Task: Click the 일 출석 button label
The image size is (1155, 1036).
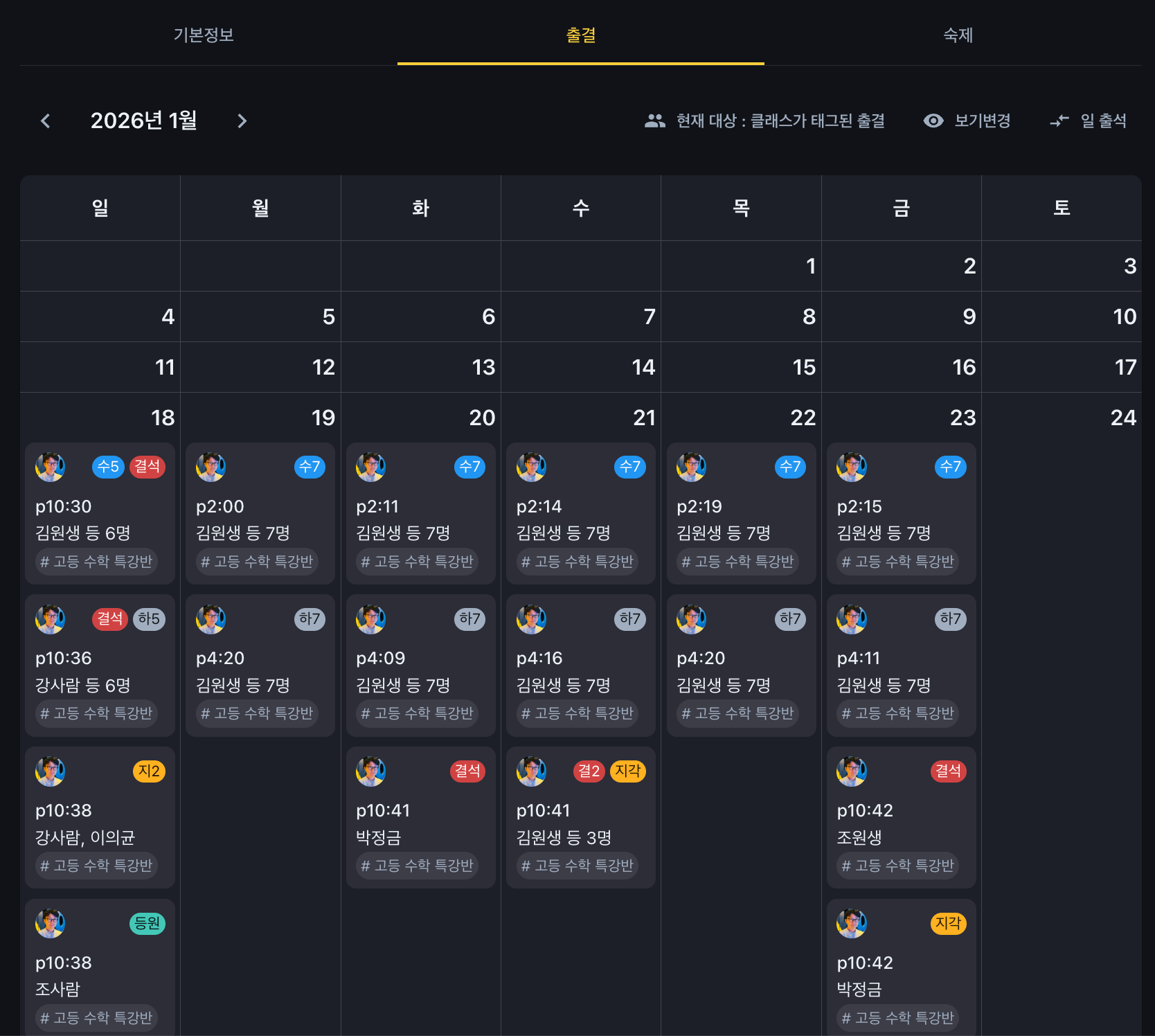Action: click(1103, 121)
